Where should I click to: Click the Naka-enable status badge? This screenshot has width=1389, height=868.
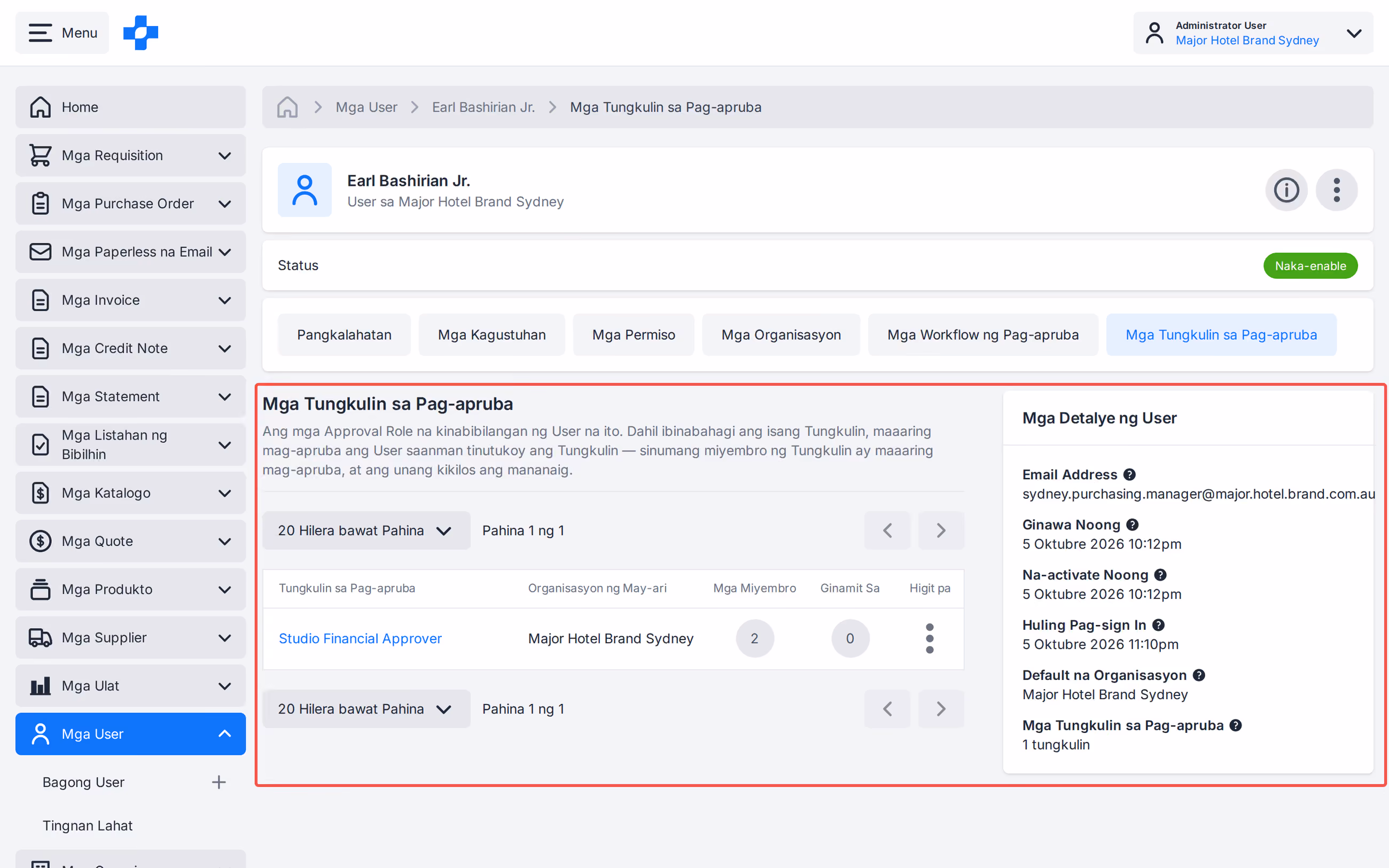[x=1310, y=266]
